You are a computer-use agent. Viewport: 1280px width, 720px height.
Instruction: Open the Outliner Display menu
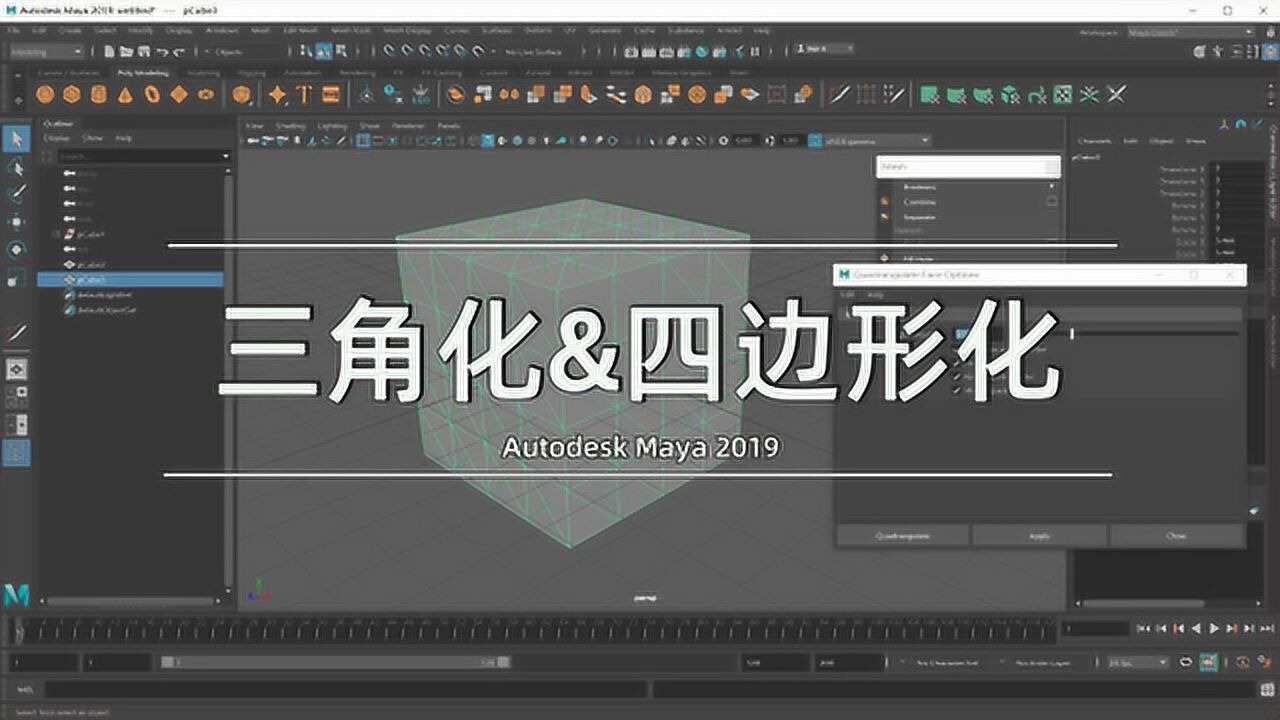(x=57, y=137)
